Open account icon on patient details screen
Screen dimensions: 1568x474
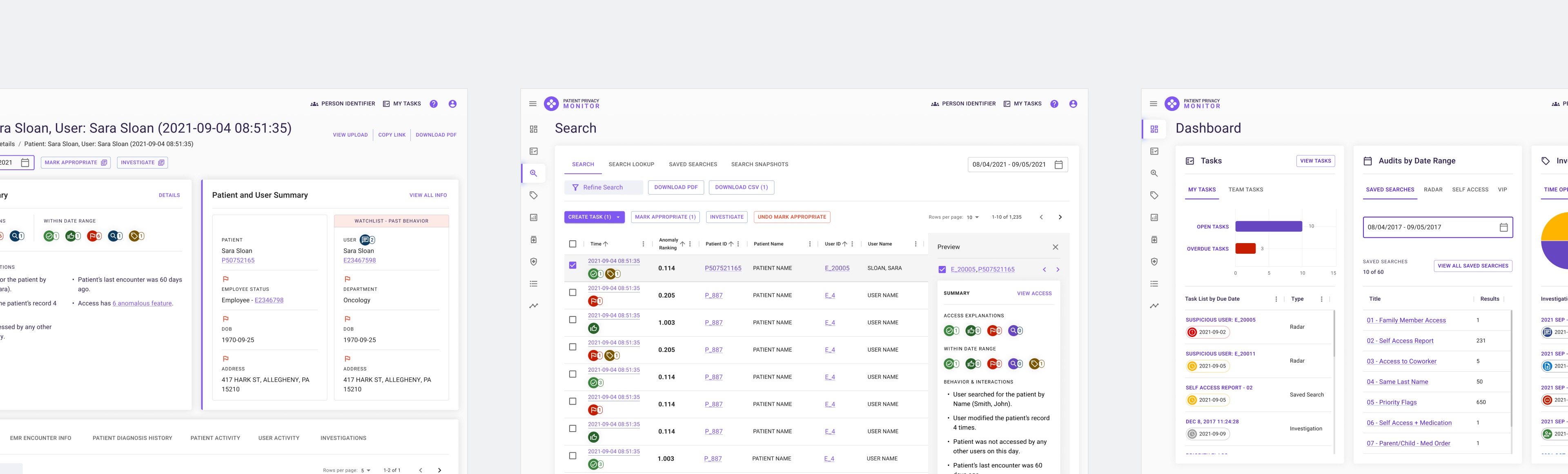click(x=452, y=104)
